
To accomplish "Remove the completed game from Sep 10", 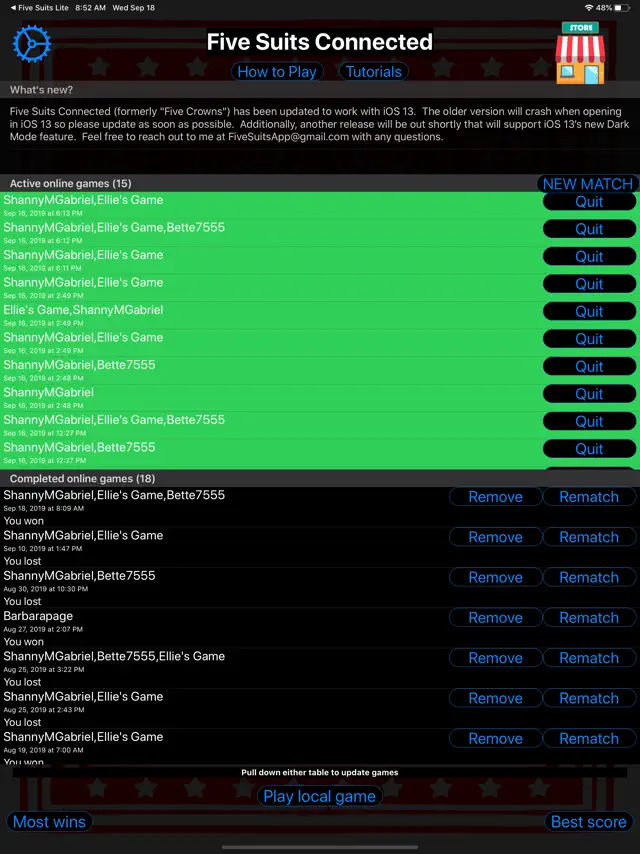I will tap(496, 537).
